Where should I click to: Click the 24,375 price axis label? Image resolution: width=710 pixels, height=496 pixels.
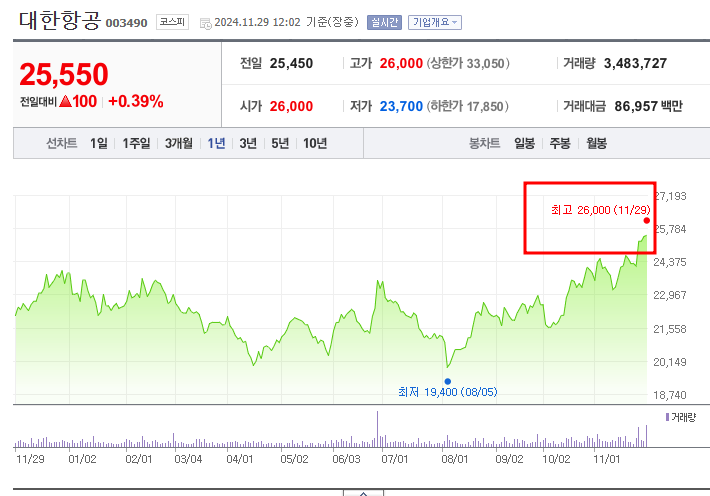tap(670, 262)
